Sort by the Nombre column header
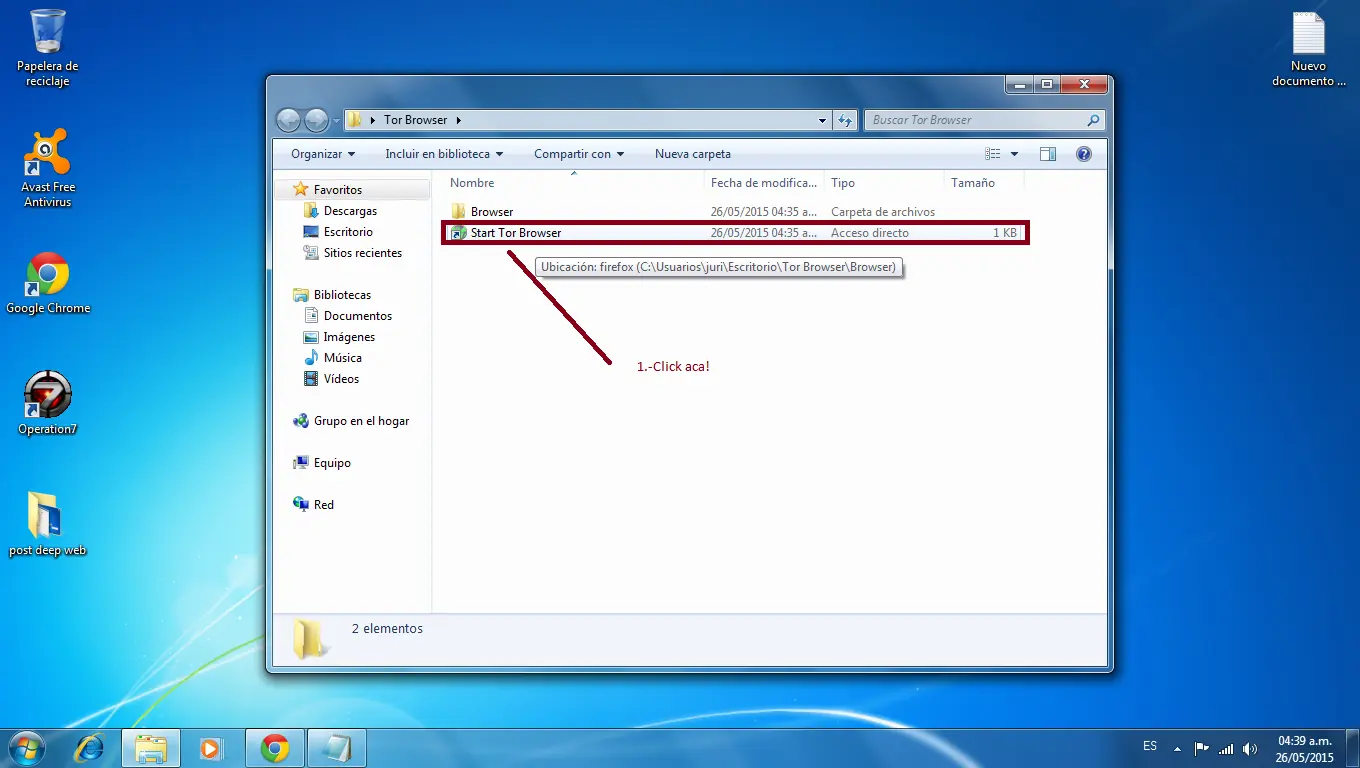 pyautogui.click(x=573, y=183)
